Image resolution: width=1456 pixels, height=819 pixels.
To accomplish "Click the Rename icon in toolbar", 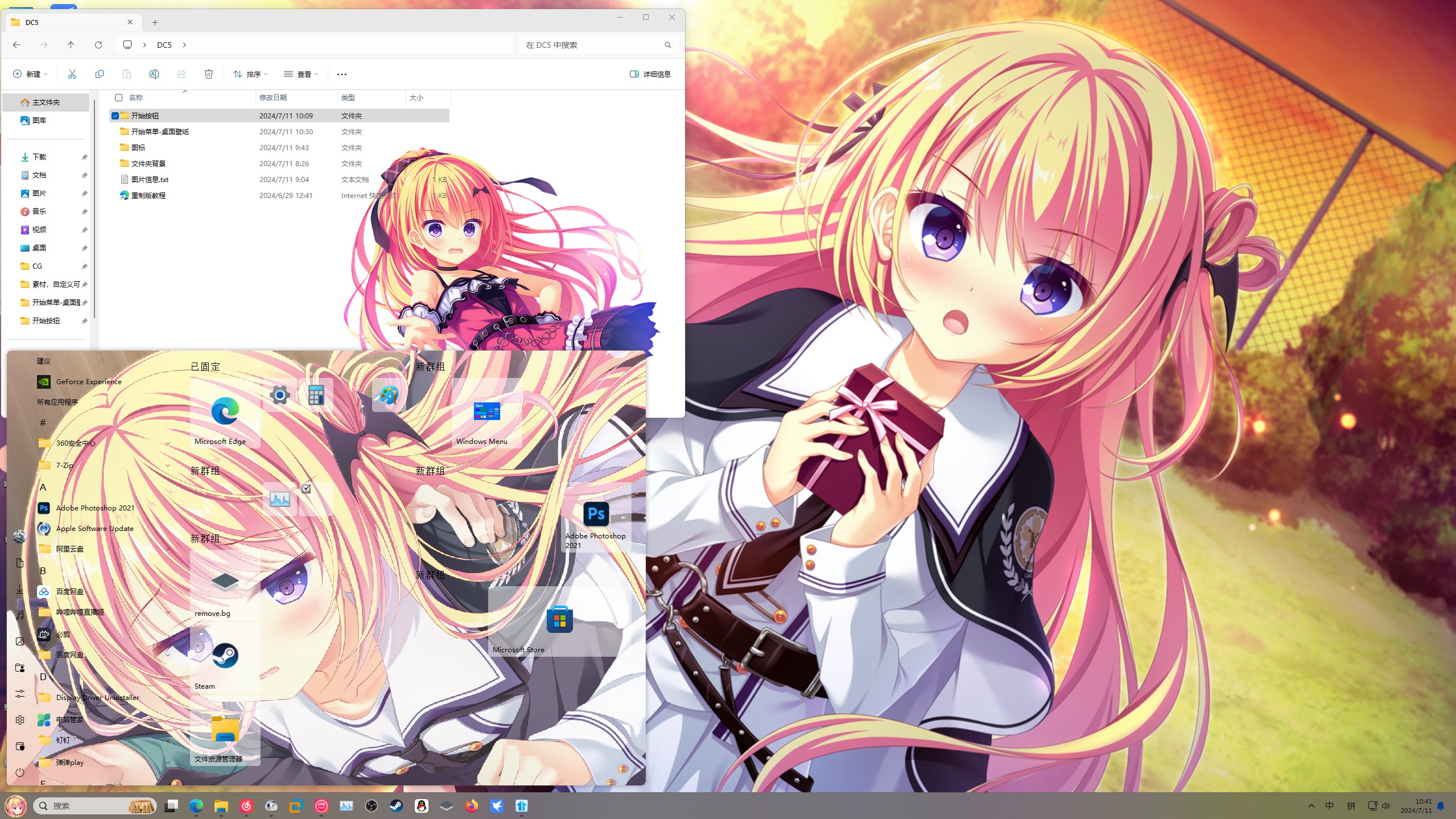I will point(154,74).
